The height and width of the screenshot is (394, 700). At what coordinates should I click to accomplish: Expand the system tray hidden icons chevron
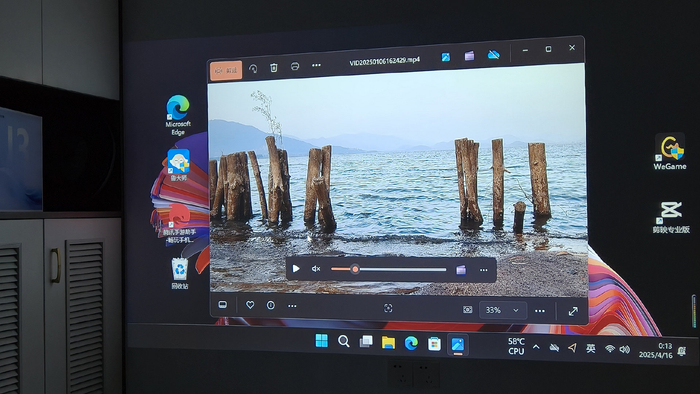536,347
